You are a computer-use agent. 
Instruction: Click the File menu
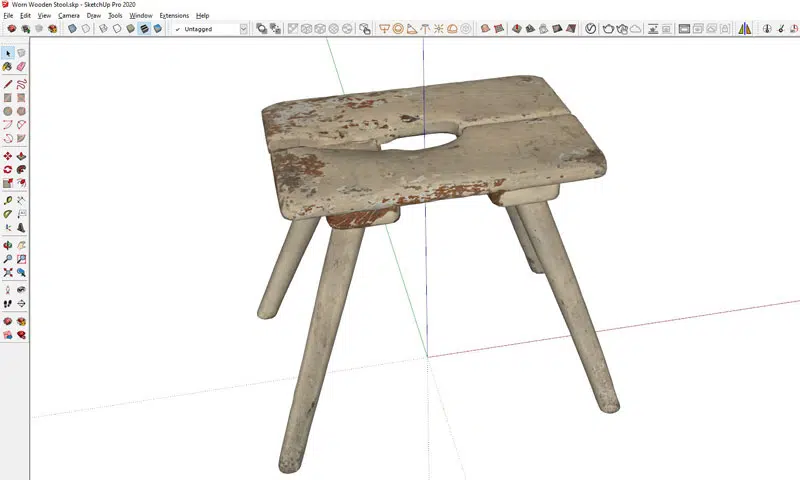(8, 16)
